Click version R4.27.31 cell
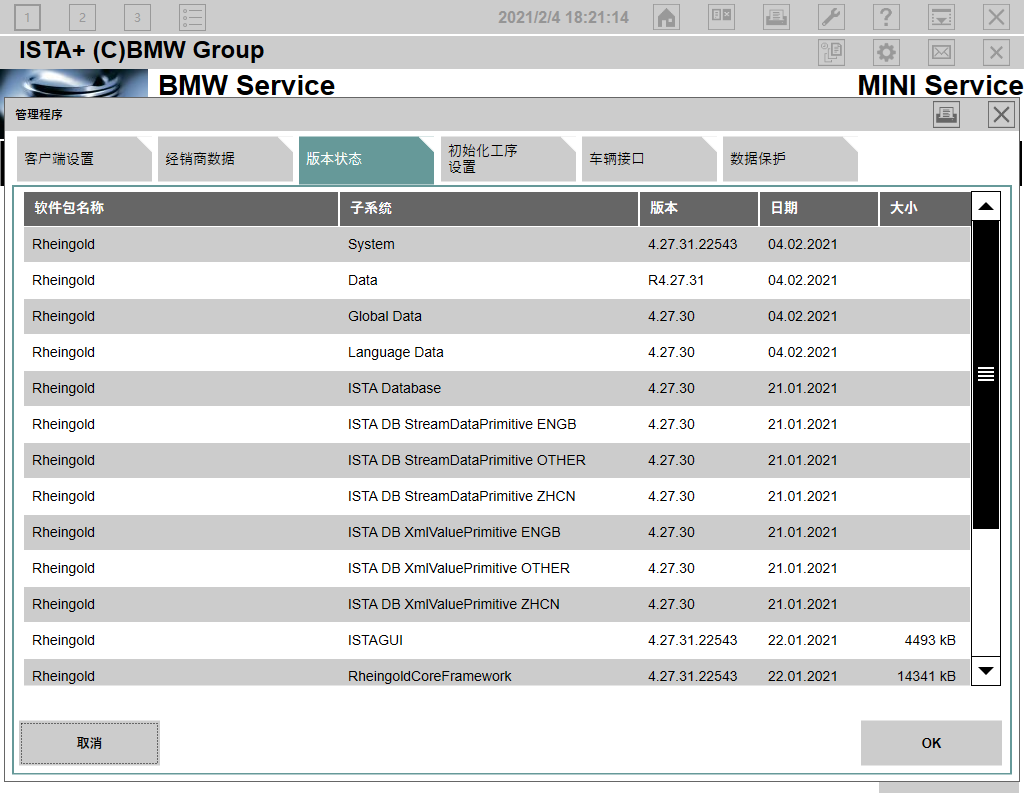The height and width of the screenshot is (800, 1024). tap(676, 280)
